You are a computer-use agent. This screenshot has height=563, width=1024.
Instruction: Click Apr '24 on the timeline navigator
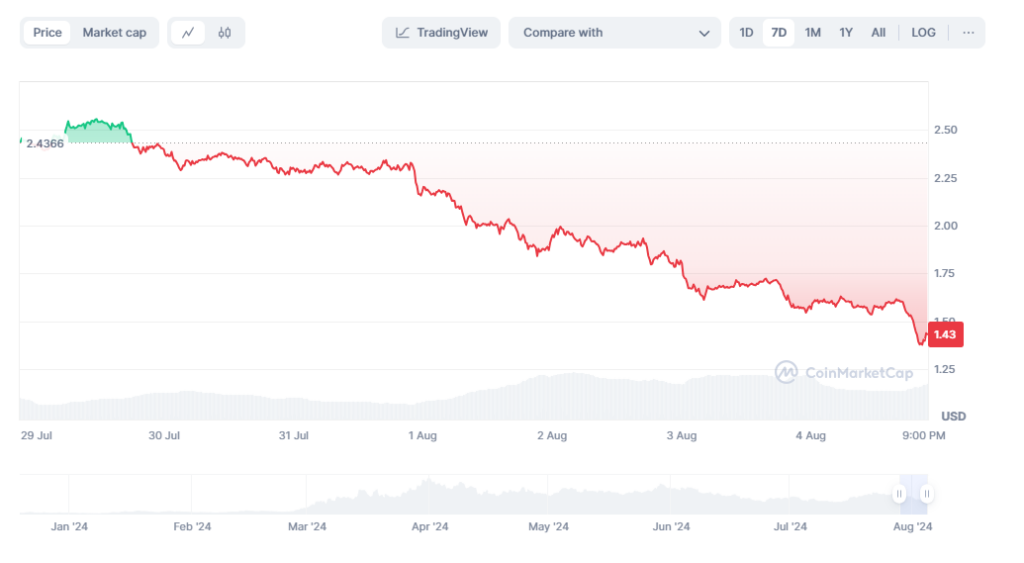(x=429, y=526)
